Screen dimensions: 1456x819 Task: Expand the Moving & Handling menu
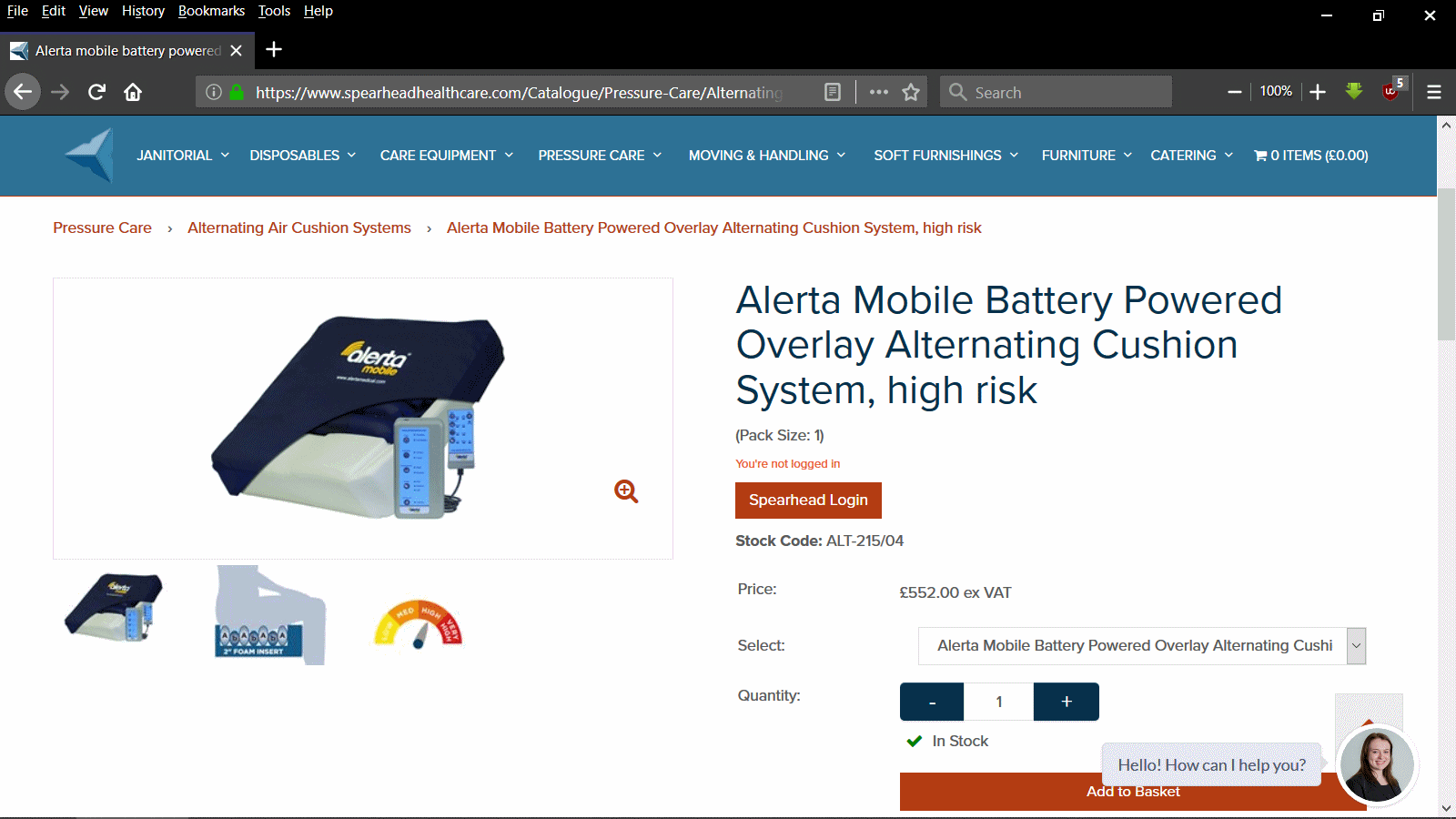[767, 156]
